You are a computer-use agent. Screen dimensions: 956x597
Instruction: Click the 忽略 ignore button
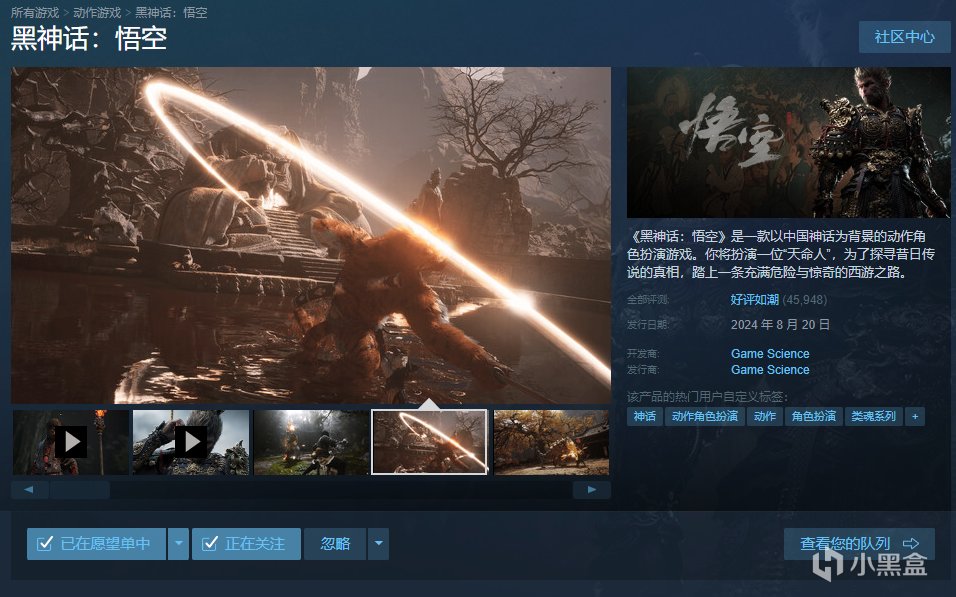(x=335, y=543)
